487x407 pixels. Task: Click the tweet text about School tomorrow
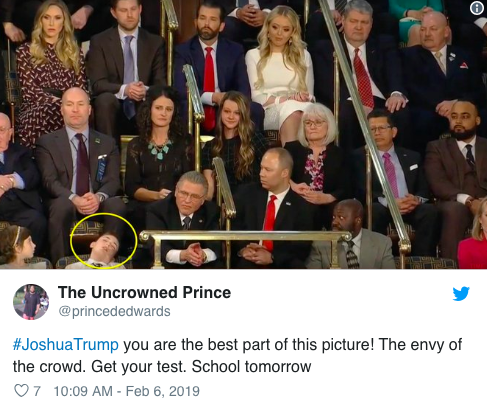pyautogui.click(x=162, y=356)
